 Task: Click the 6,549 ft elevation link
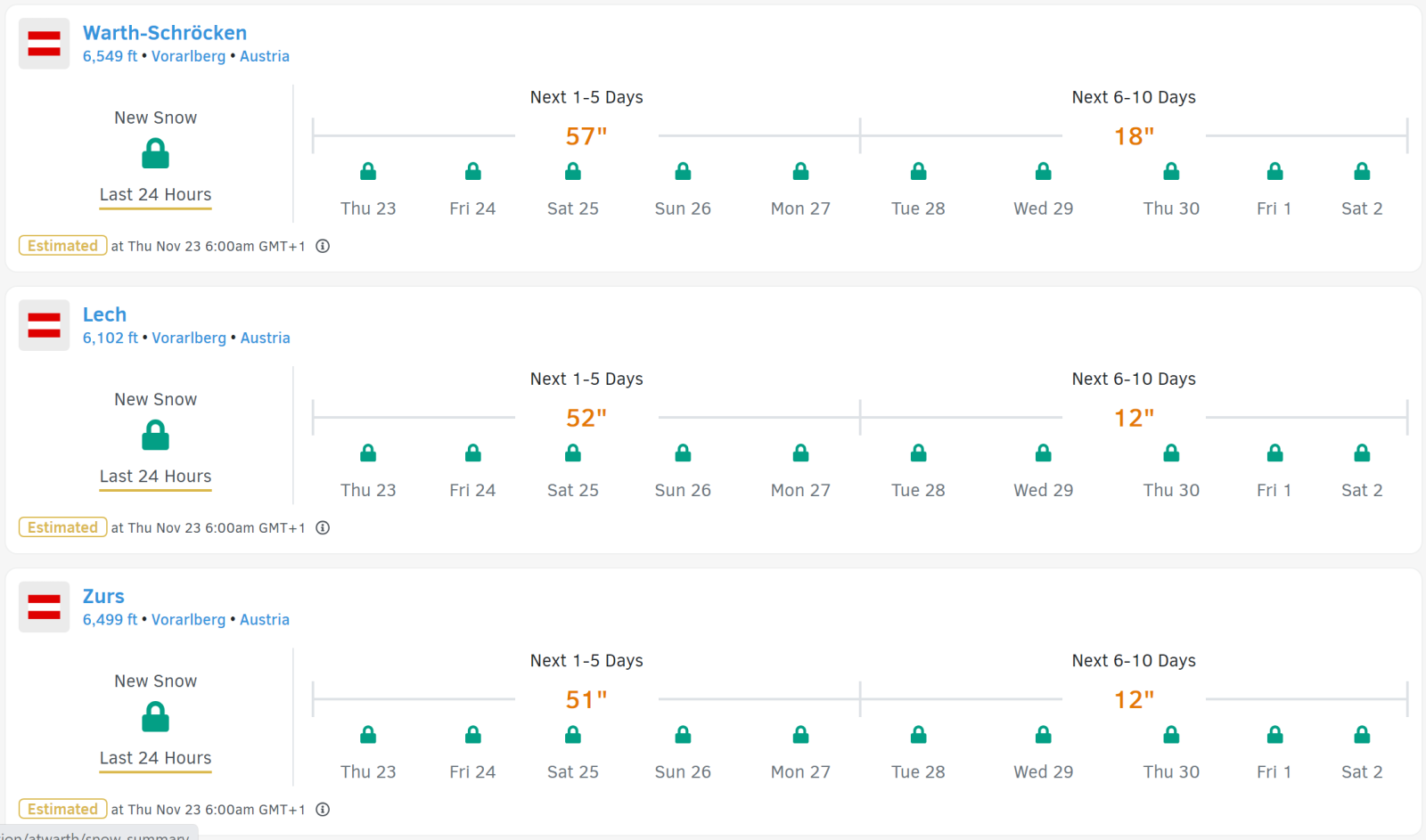point(110,56)
